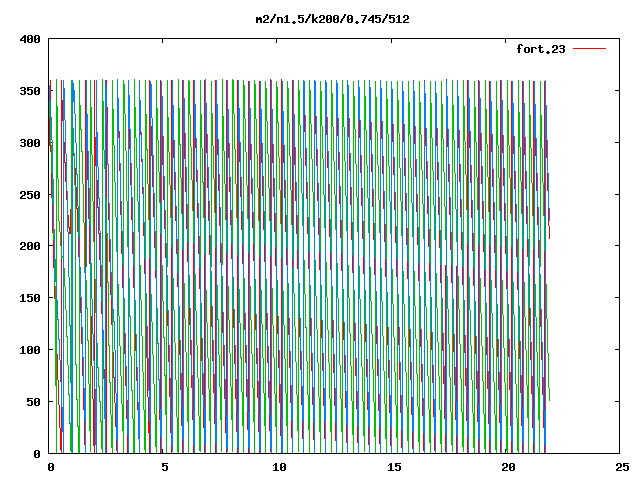
Task: Click the y-axis label 250
Action: click(30, 195)
